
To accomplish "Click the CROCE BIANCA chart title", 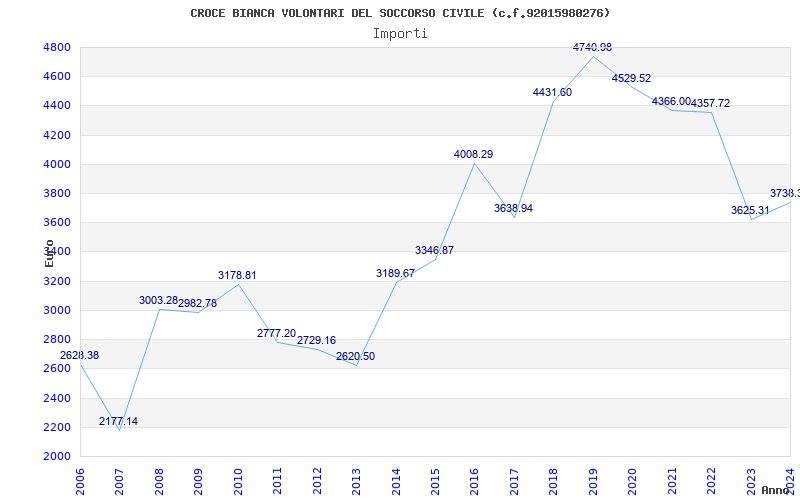I will 400,13.
